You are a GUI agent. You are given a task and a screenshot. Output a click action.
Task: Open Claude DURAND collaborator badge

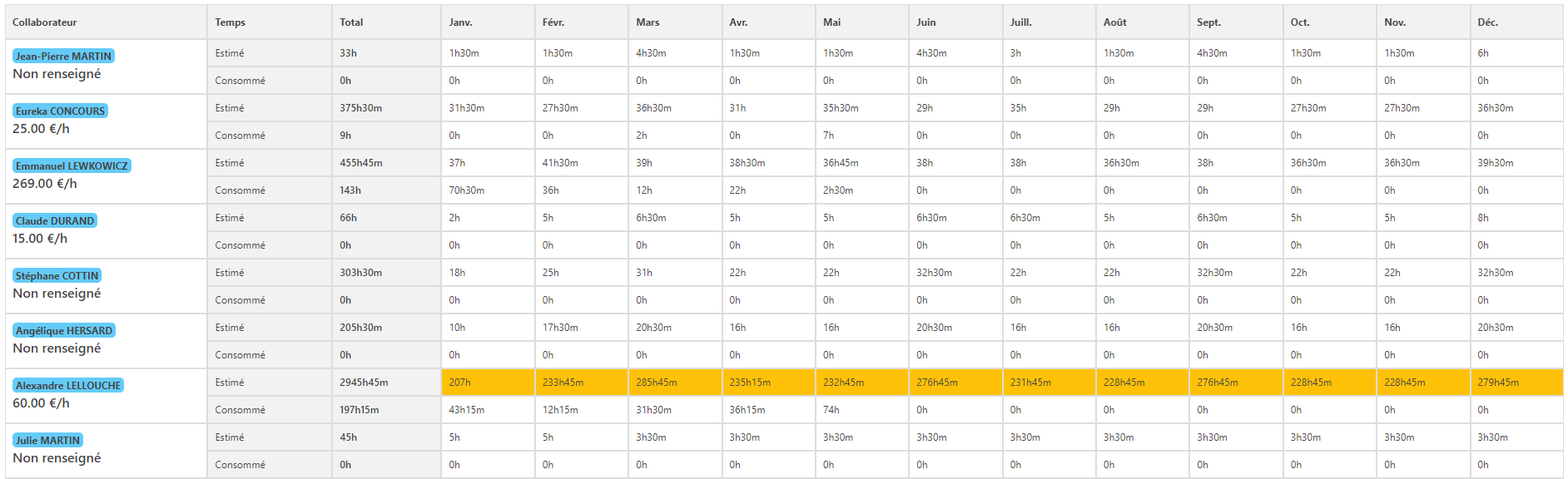55,220
